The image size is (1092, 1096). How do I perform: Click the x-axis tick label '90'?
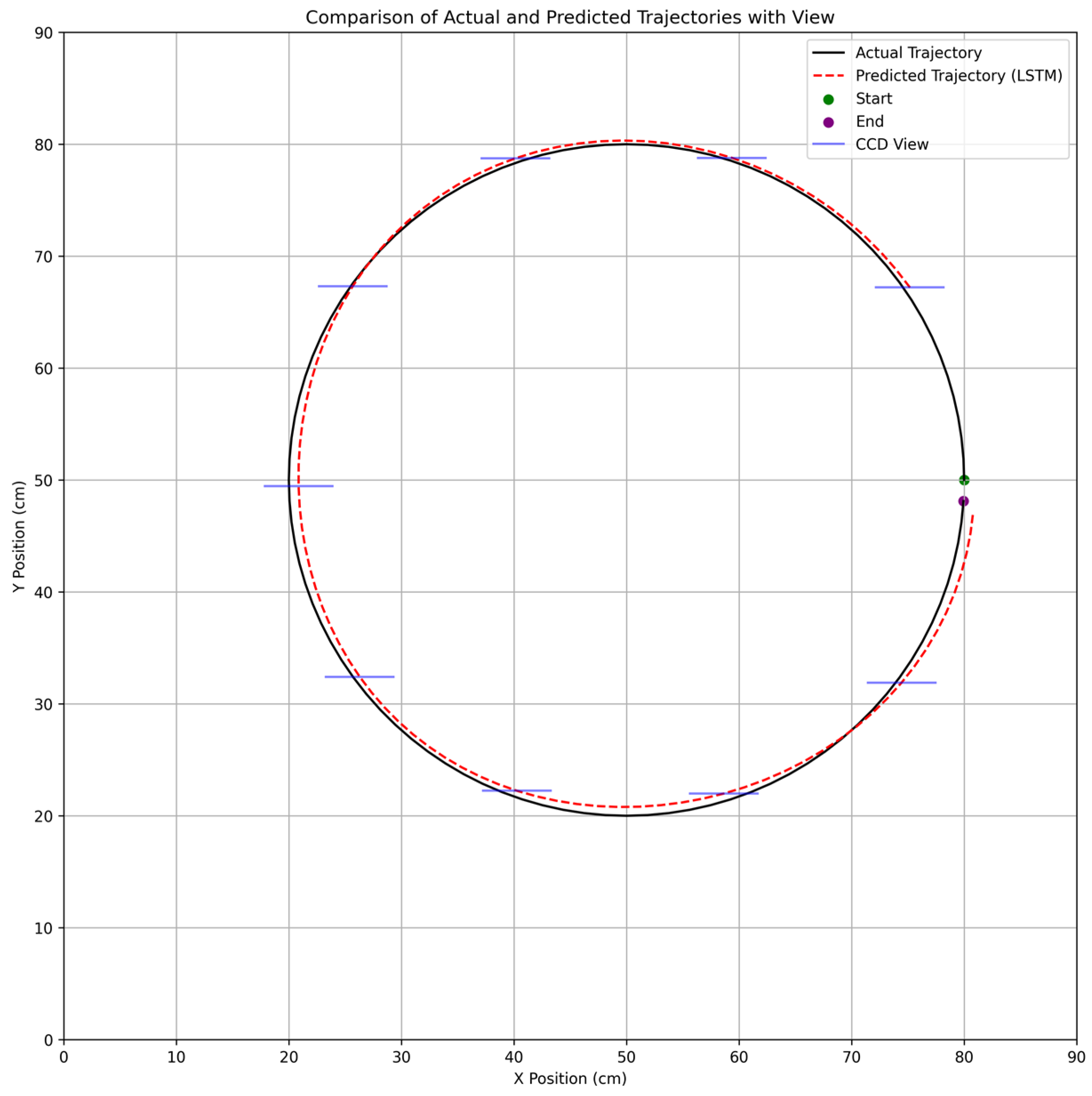pyautogui.click(x=1076, y=1057)
